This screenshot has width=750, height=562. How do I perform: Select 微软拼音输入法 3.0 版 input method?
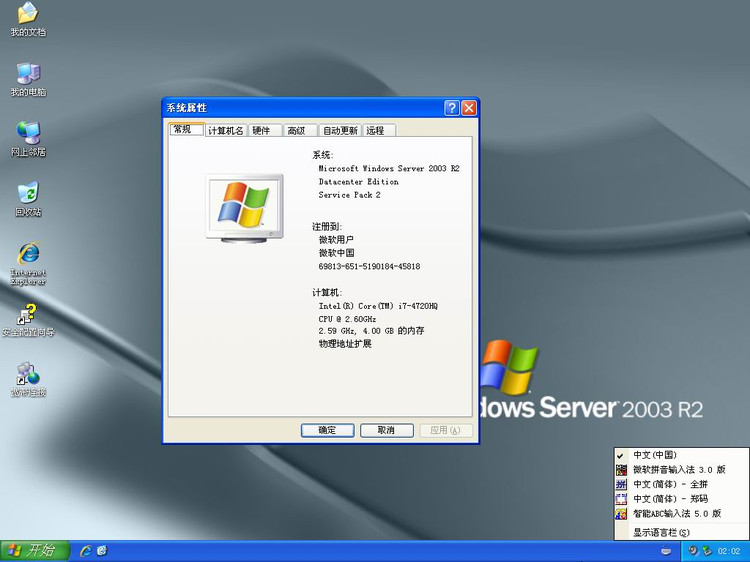[x=681, y=470]
